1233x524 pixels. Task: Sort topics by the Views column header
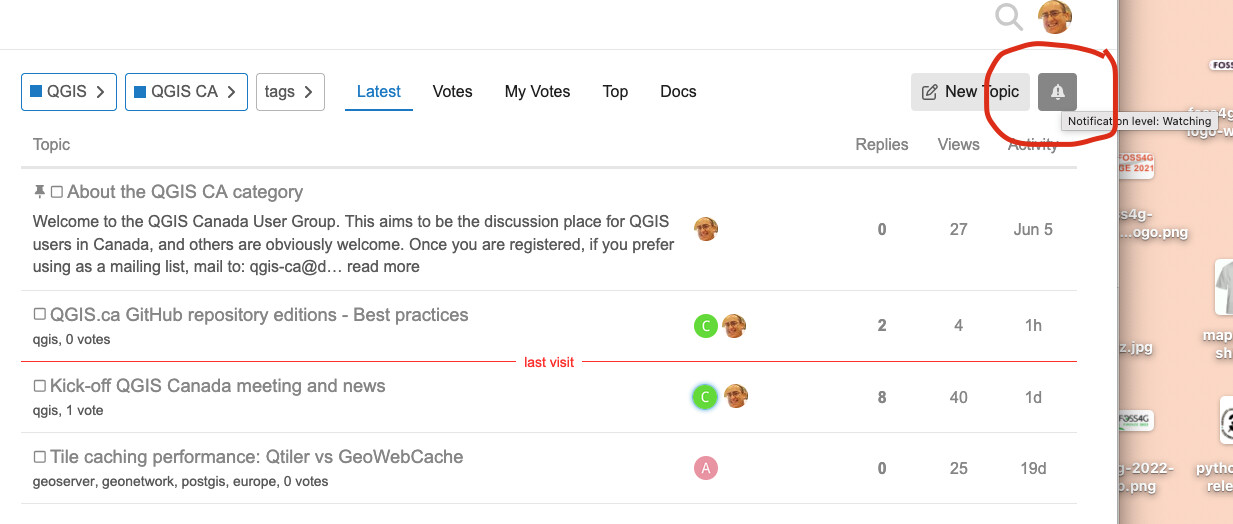[x=958, y=144]
